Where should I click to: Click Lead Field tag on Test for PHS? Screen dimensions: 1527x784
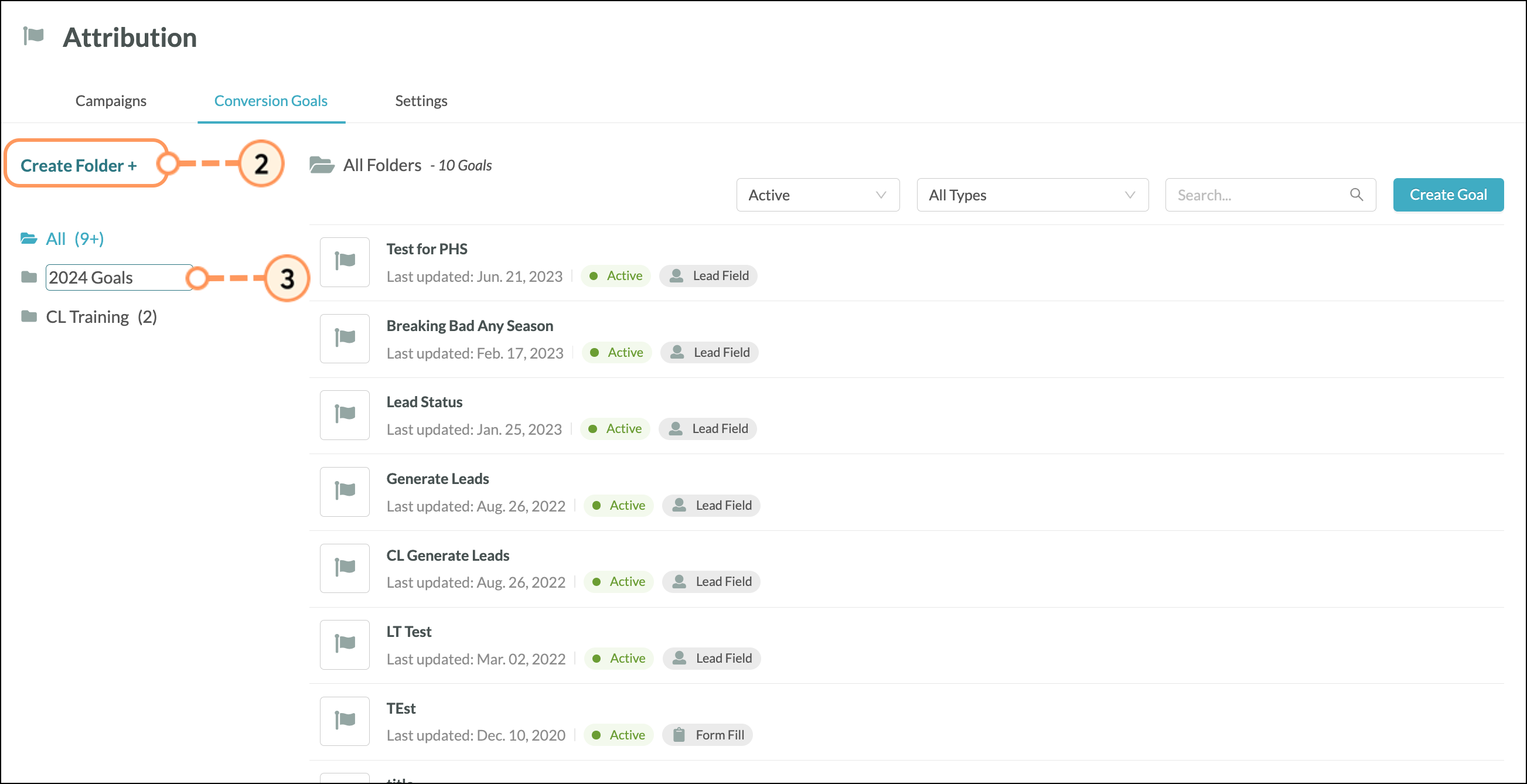(708, 275)
